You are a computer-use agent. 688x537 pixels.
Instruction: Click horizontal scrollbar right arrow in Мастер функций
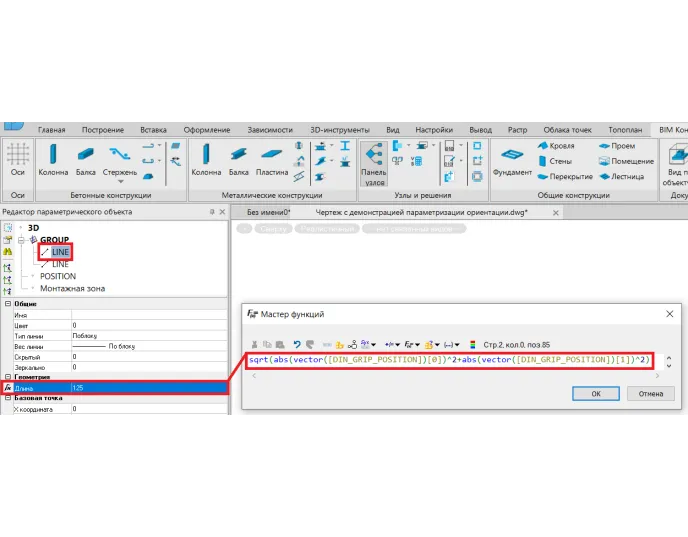click(657, 376)
